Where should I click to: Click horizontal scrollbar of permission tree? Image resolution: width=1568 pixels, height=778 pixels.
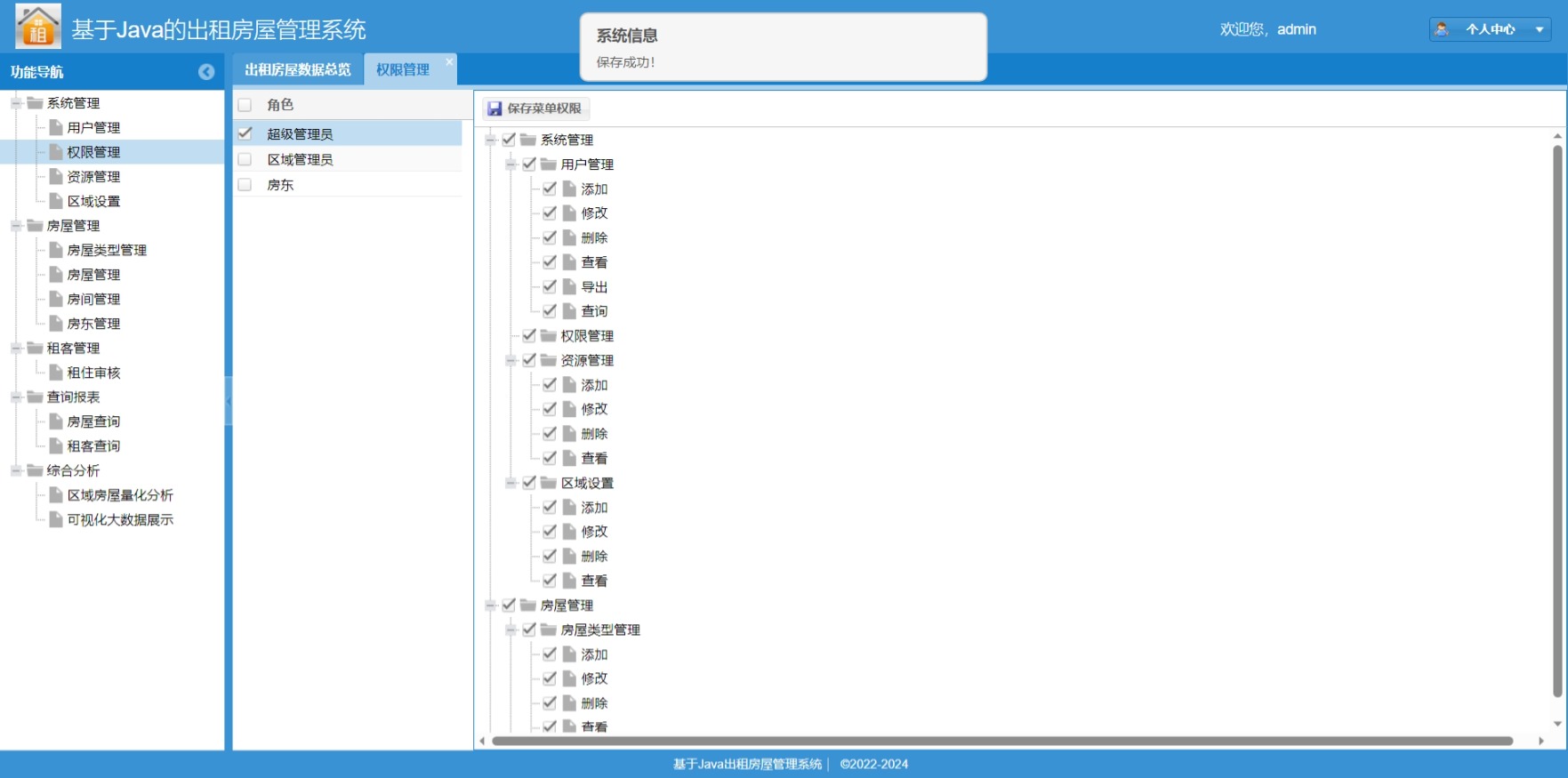click(1002, 741)
